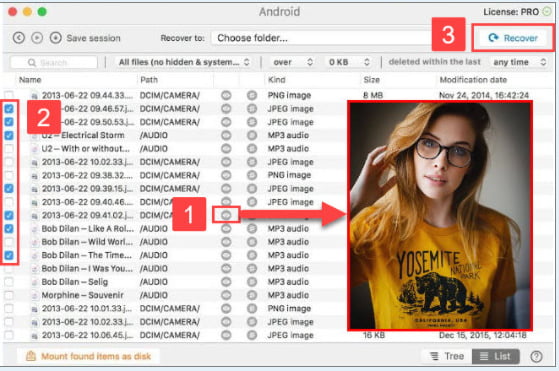
Task: Sort by the Kind column header
Action: tap(277, 80)
